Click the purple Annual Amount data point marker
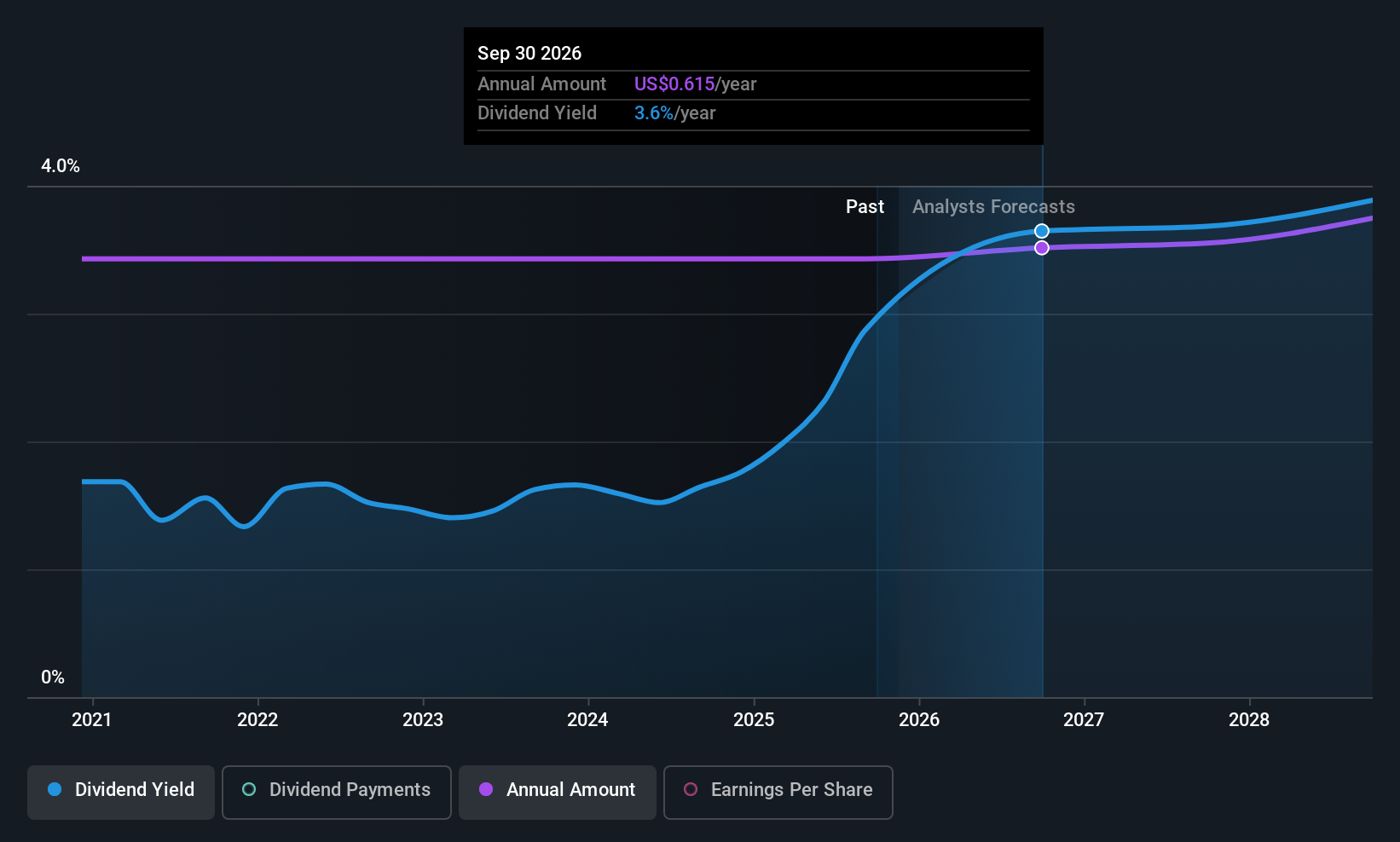 click(1042, 248)
